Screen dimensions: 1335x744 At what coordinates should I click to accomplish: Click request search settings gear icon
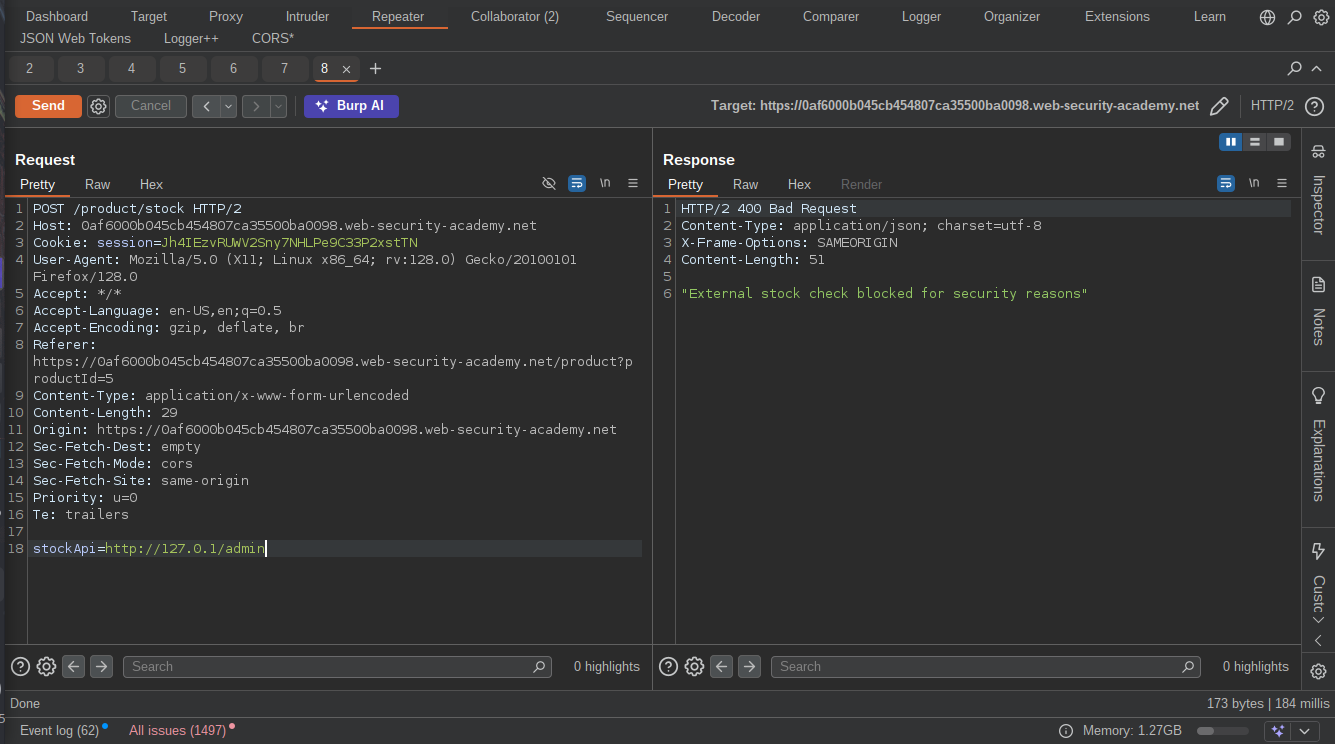(46, 667)
